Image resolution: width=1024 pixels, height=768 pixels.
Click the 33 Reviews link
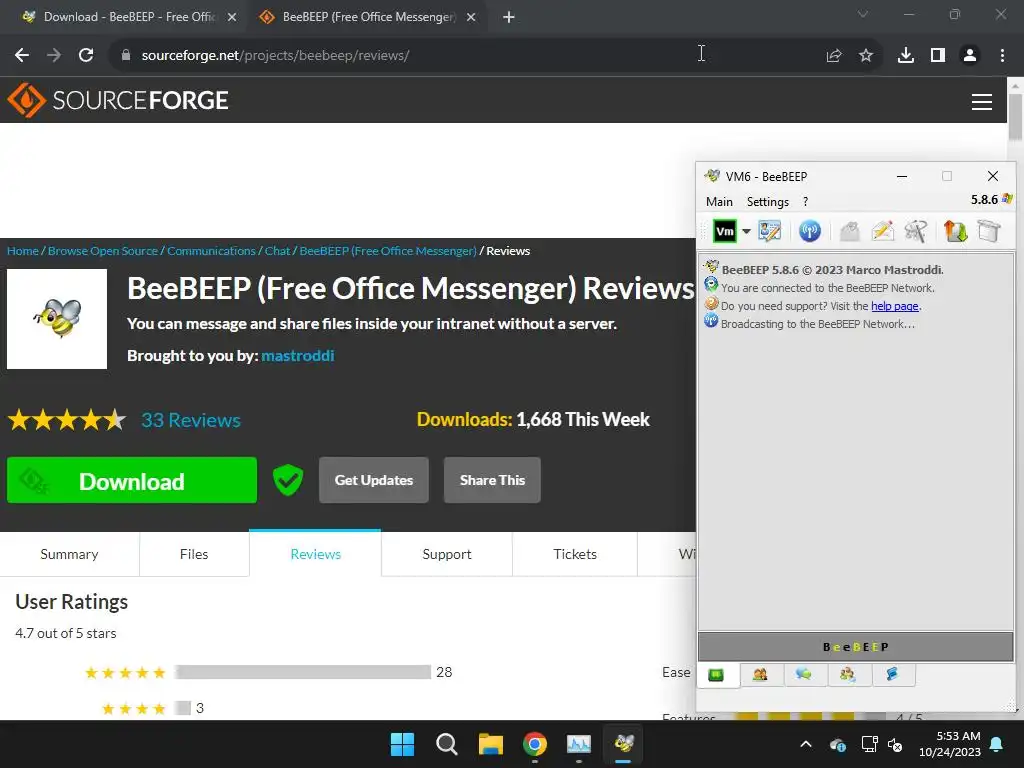click(191, 420)
